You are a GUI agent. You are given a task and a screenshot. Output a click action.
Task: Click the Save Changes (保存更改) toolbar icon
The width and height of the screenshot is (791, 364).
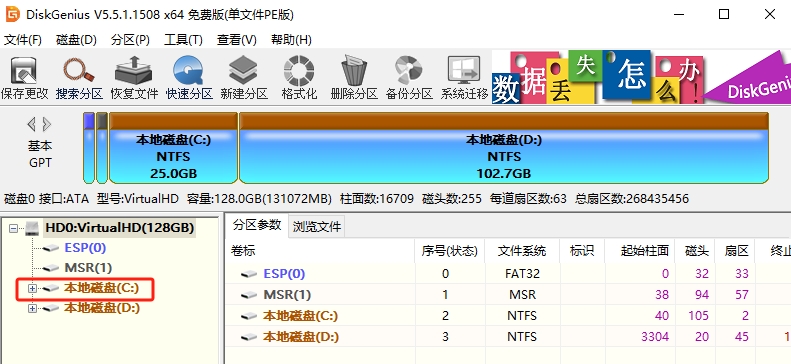pyautogui.click(x=24, y=78)
